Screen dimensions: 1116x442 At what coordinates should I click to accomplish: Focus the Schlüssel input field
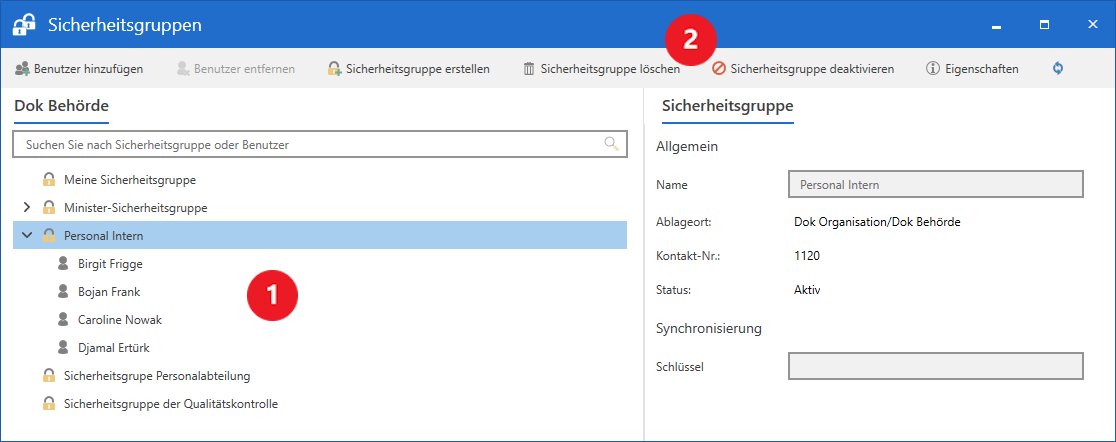click(935, 366)
